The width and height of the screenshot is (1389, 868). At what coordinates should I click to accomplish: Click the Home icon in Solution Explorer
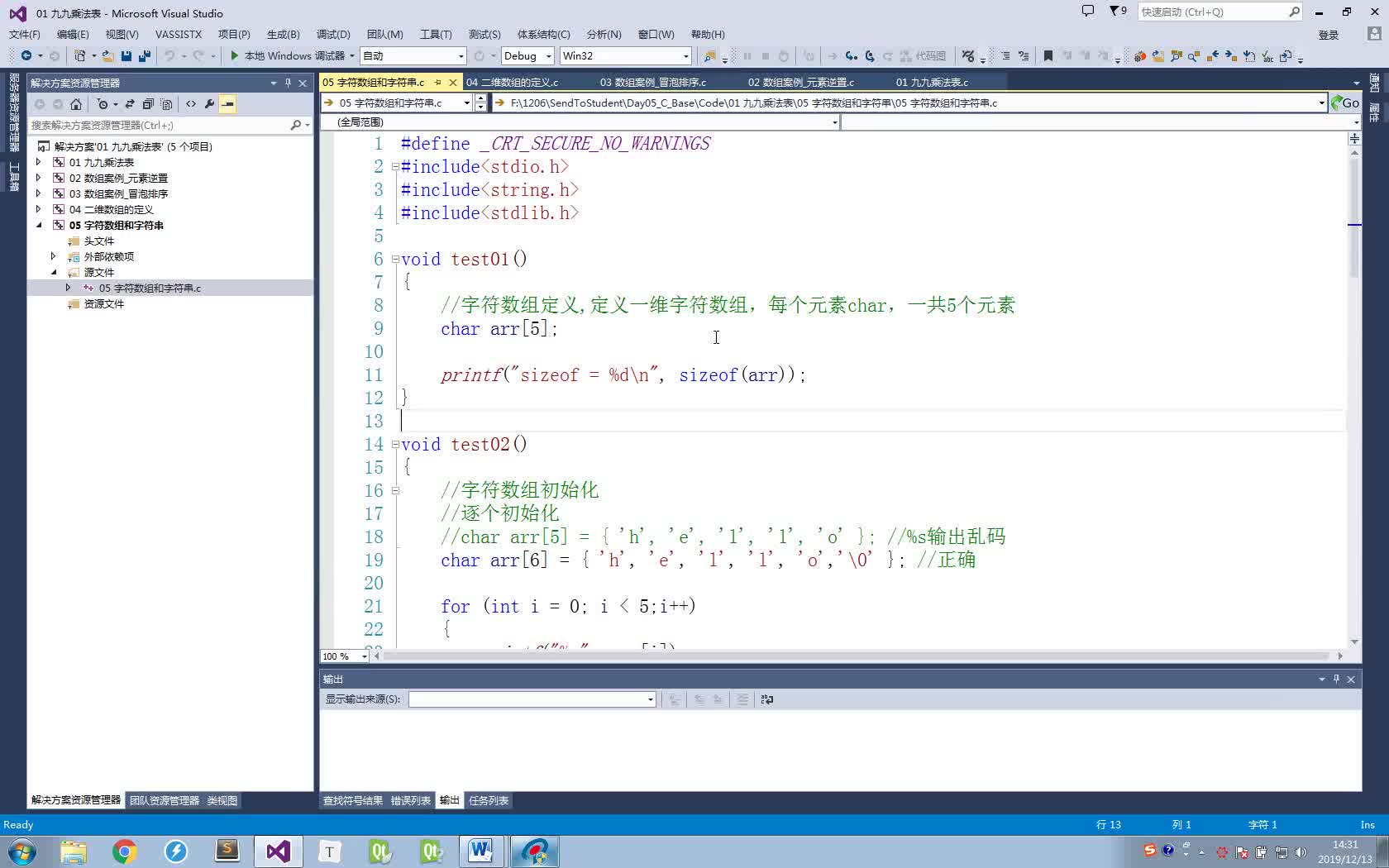pos(76,104)
